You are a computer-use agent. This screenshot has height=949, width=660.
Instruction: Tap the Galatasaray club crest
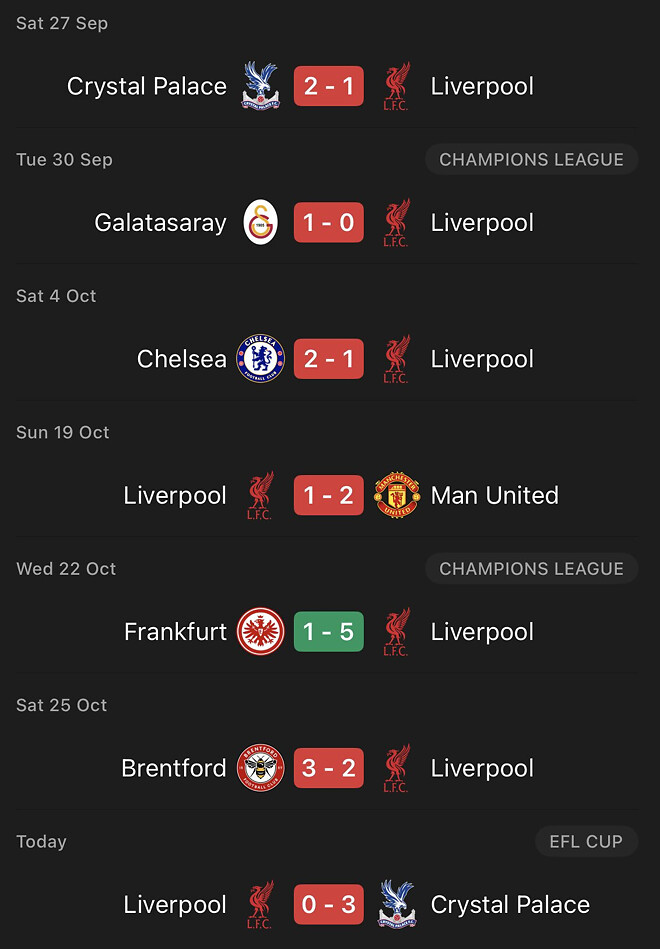point(261,222)
